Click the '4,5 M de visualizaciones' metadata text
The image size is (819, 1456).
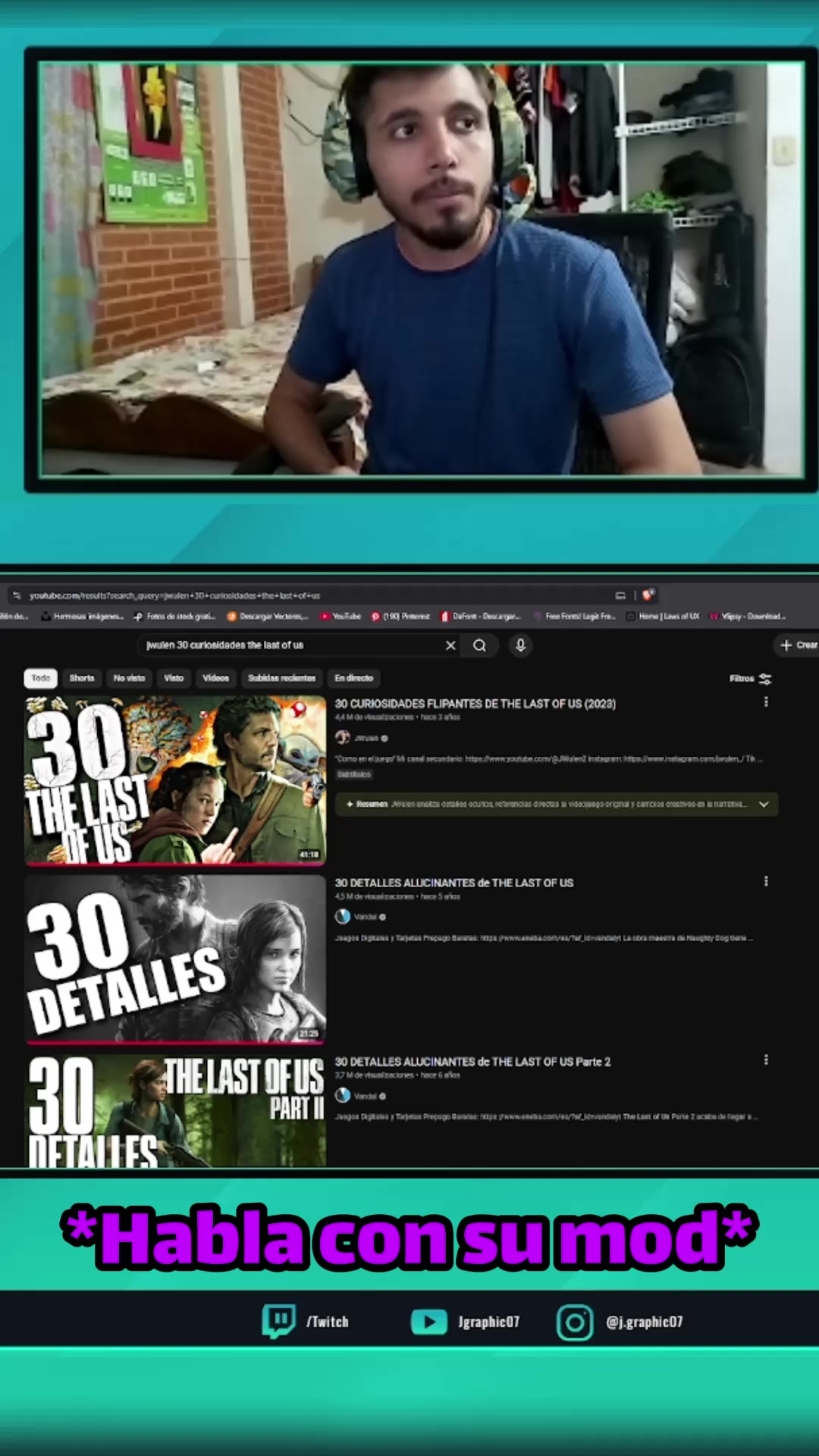pos(375,896)
